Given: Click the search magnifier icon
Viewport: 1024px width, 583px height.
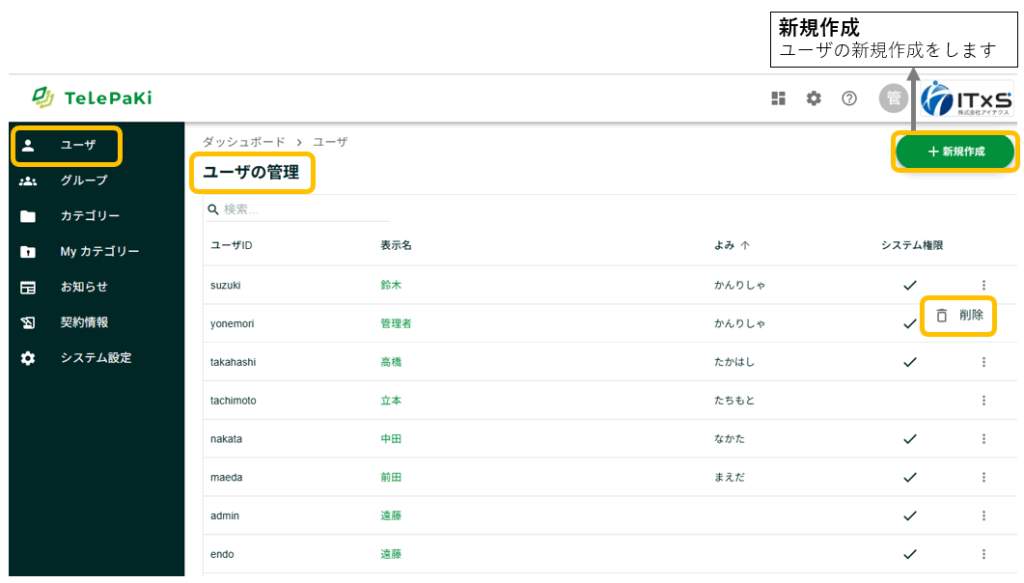Looking at the screenshot, I should 213,210.
